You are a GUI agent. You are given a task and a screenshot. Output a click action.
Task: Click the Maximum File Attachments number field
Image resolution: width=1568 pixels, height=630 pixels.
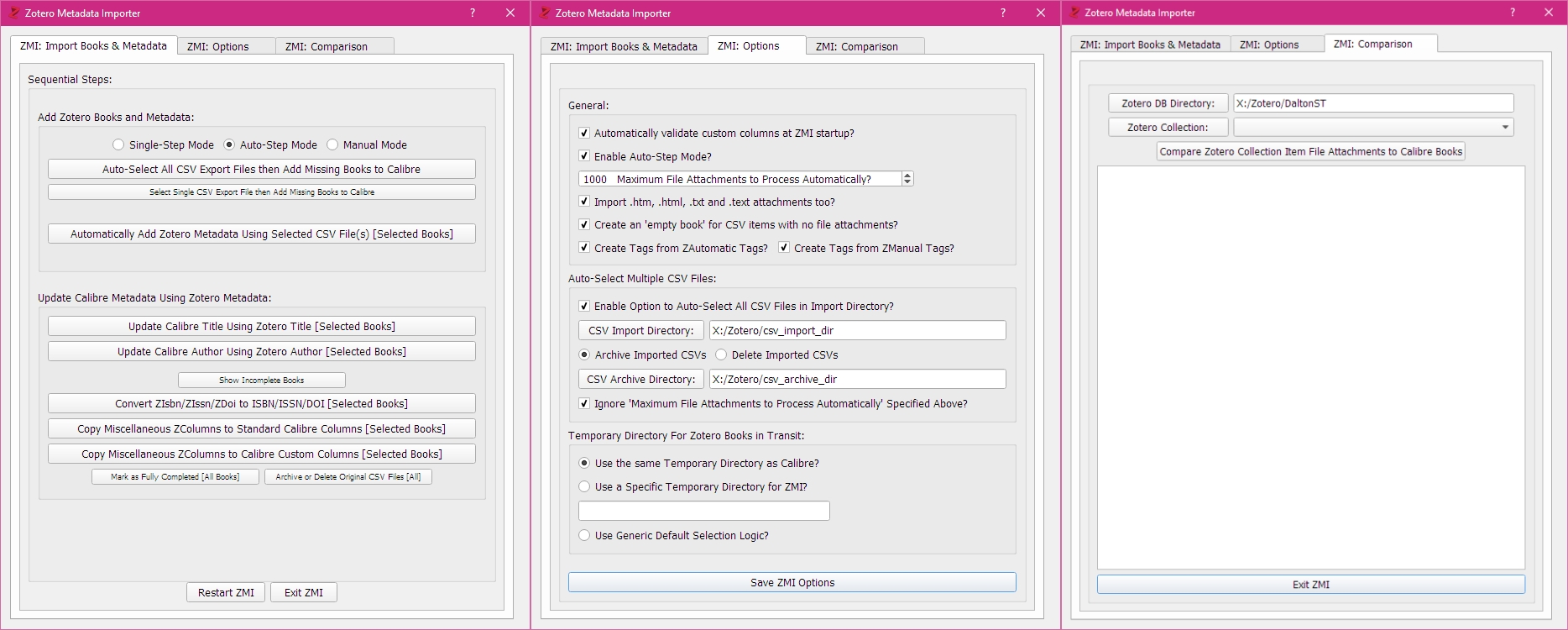[740, 179]
